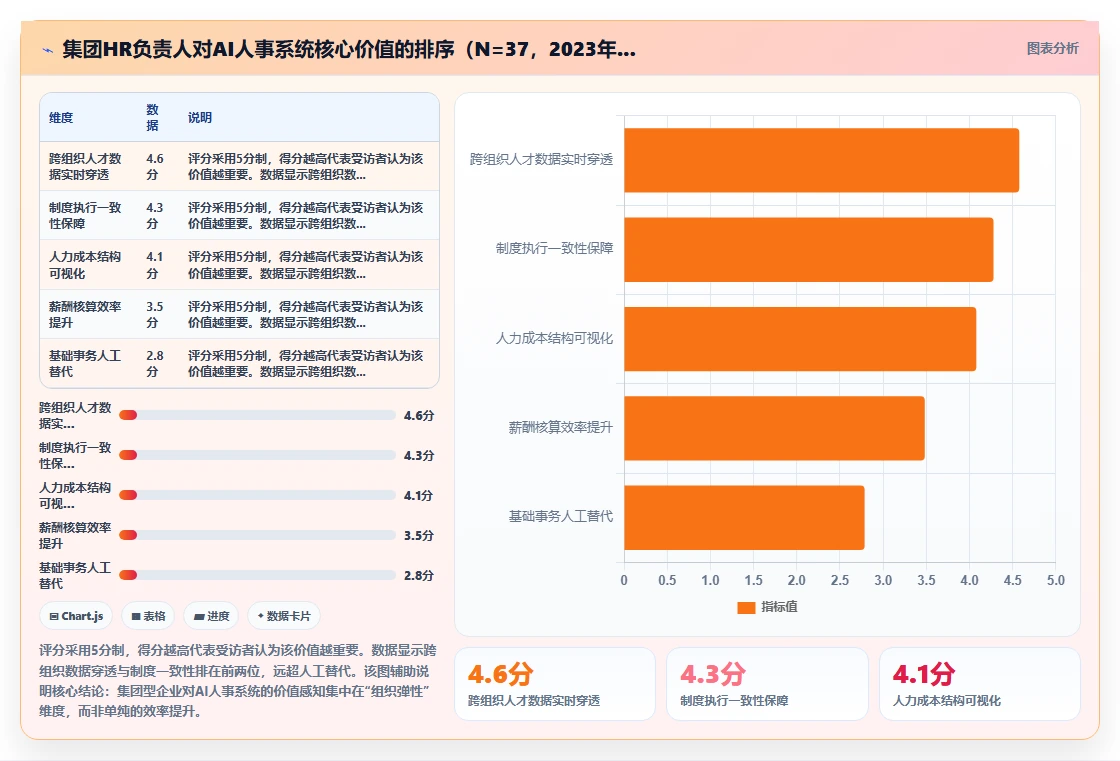The image size is (1120, 761).
Task: Click the 跨组织人才数据实时穿透 chart bar
Action: pos(821,160)
